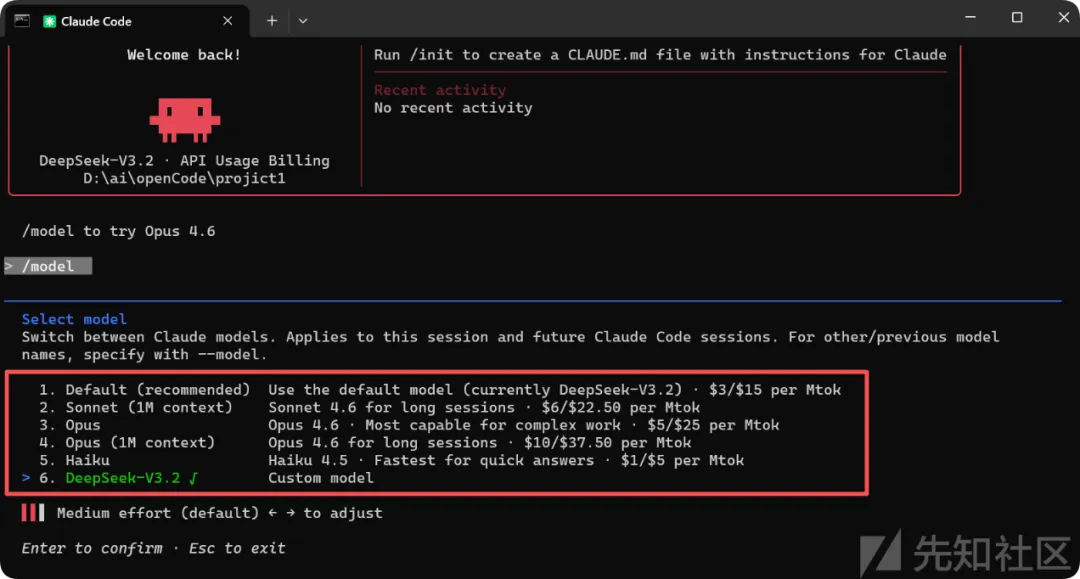The image size is (1080, 579).
Task: Open a new terminal tab
Action: tap(272, 21)
